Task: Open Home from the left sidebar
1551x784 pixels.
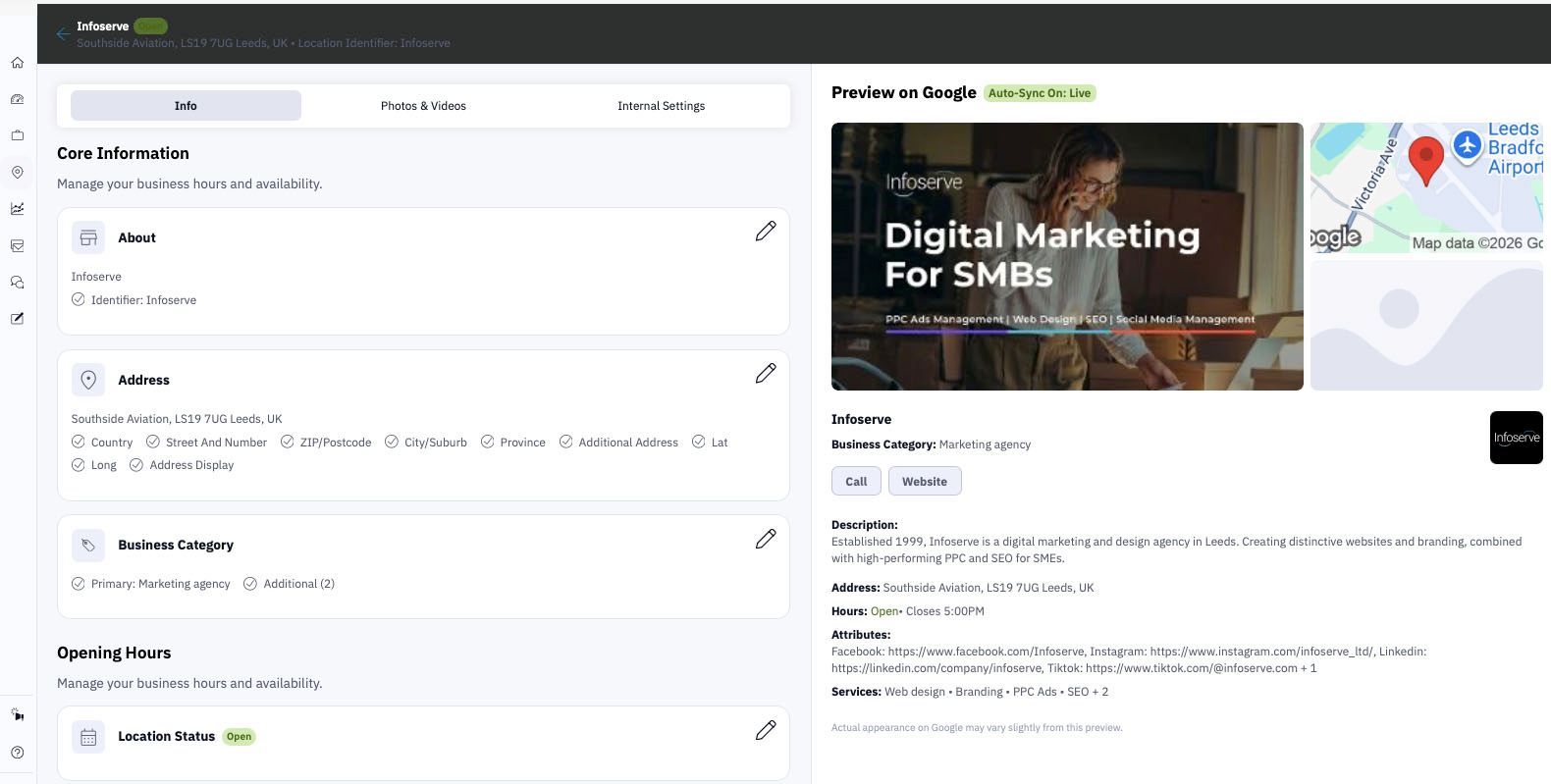Action: (x=18, y=63)
